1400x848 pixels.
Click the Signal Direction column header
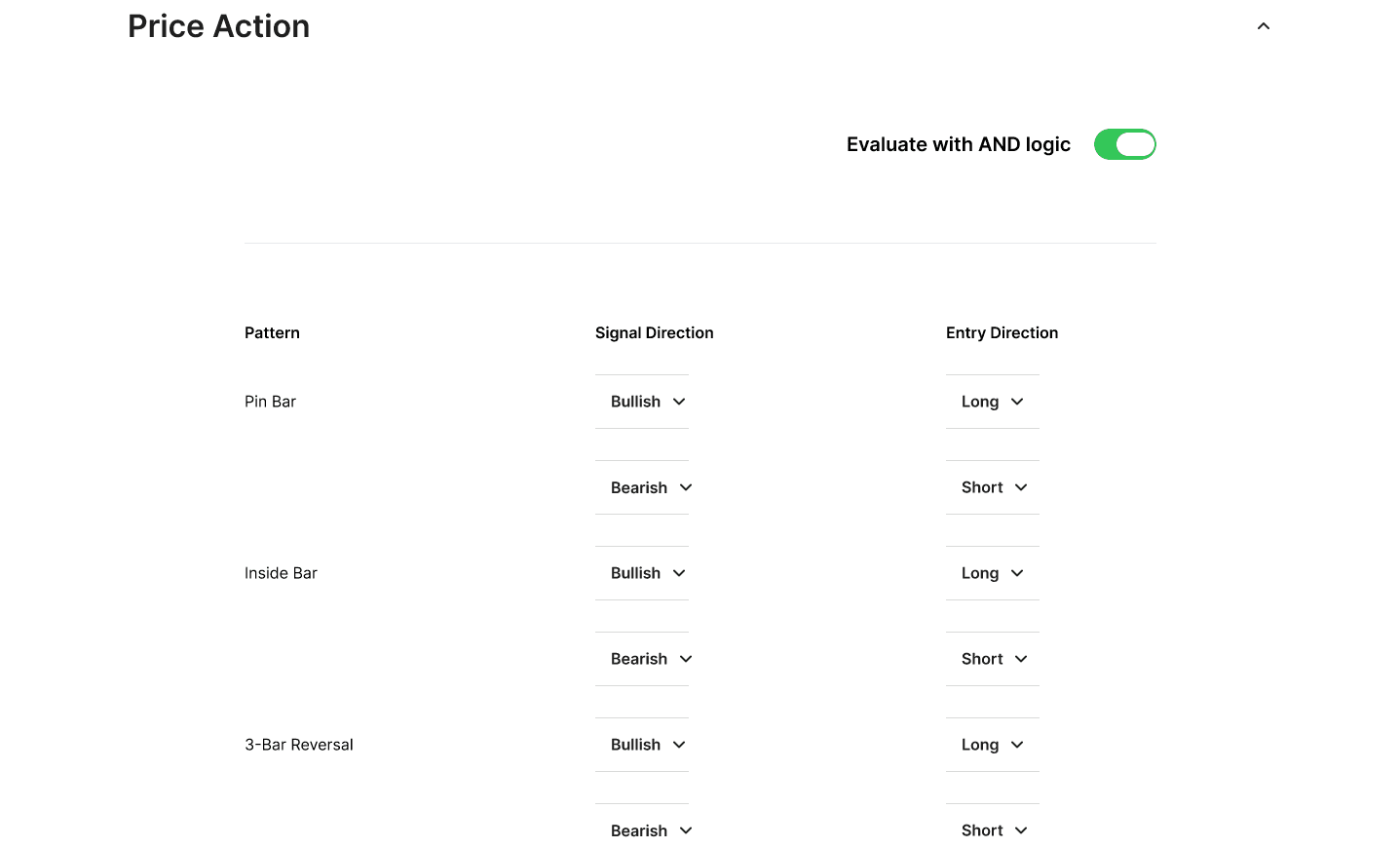654,332
